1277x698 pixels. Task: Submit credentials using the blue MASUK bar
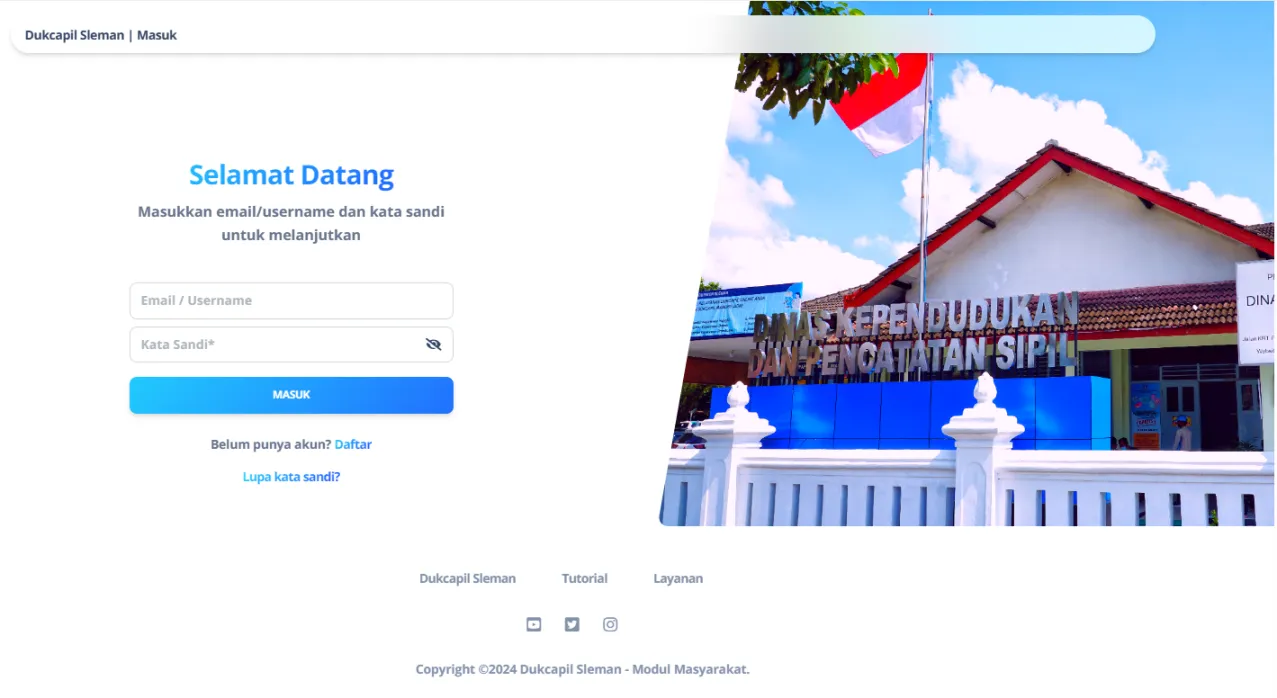(291, 395)
